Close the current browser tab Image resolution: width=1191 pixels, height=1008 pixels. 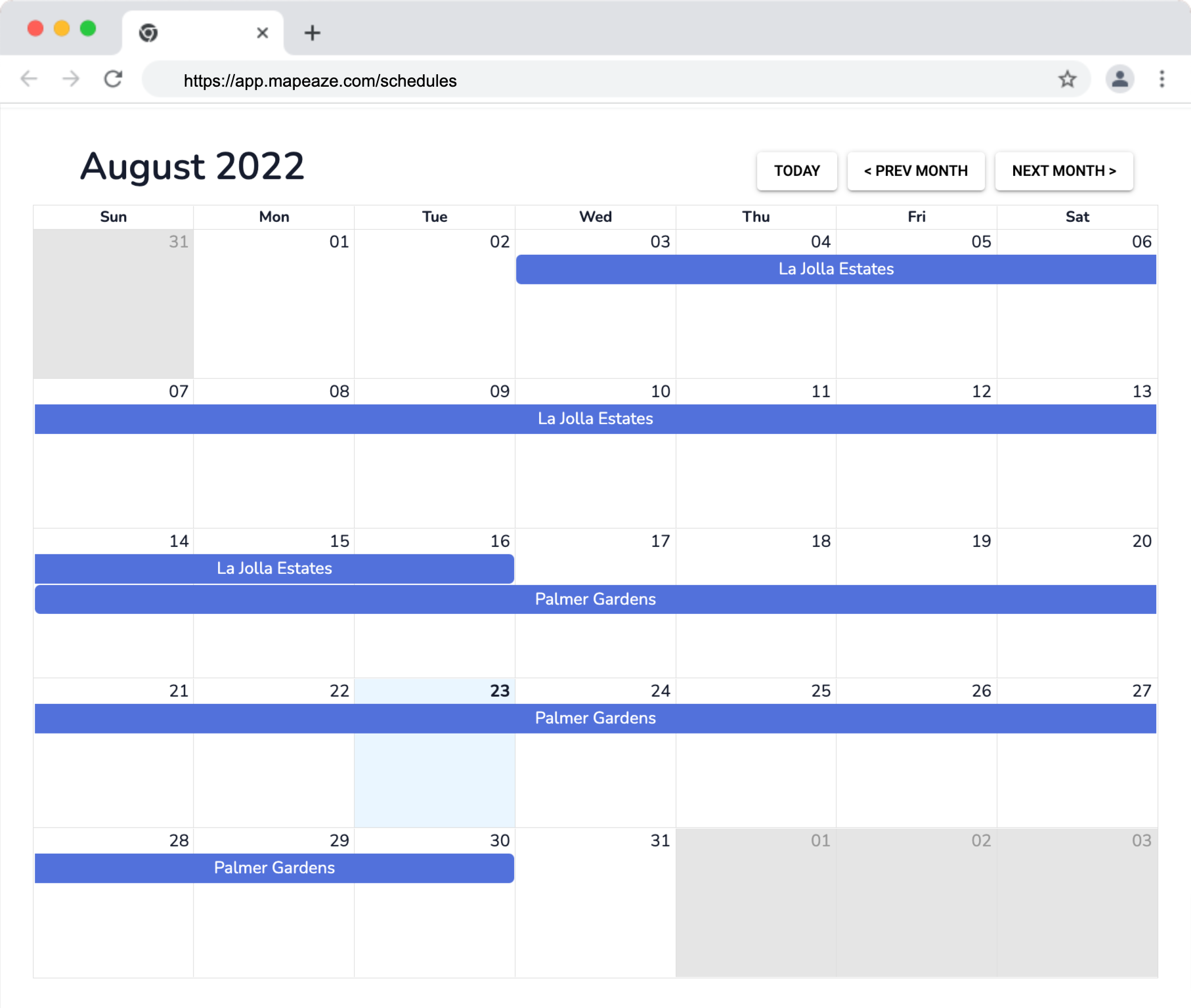[x=262, y=33]
